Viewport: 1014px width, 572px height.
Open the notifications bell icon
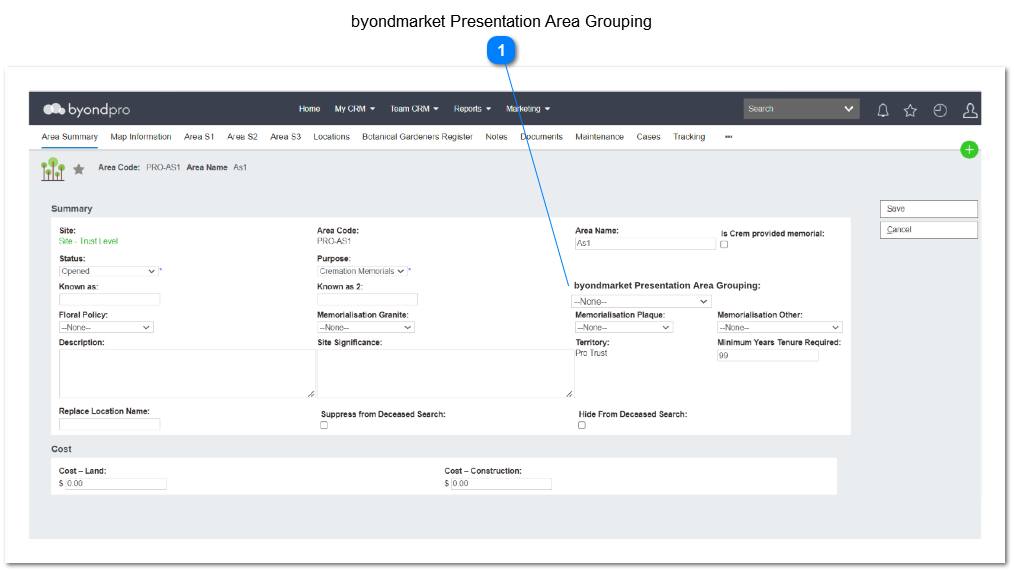(x=883, y=111)
